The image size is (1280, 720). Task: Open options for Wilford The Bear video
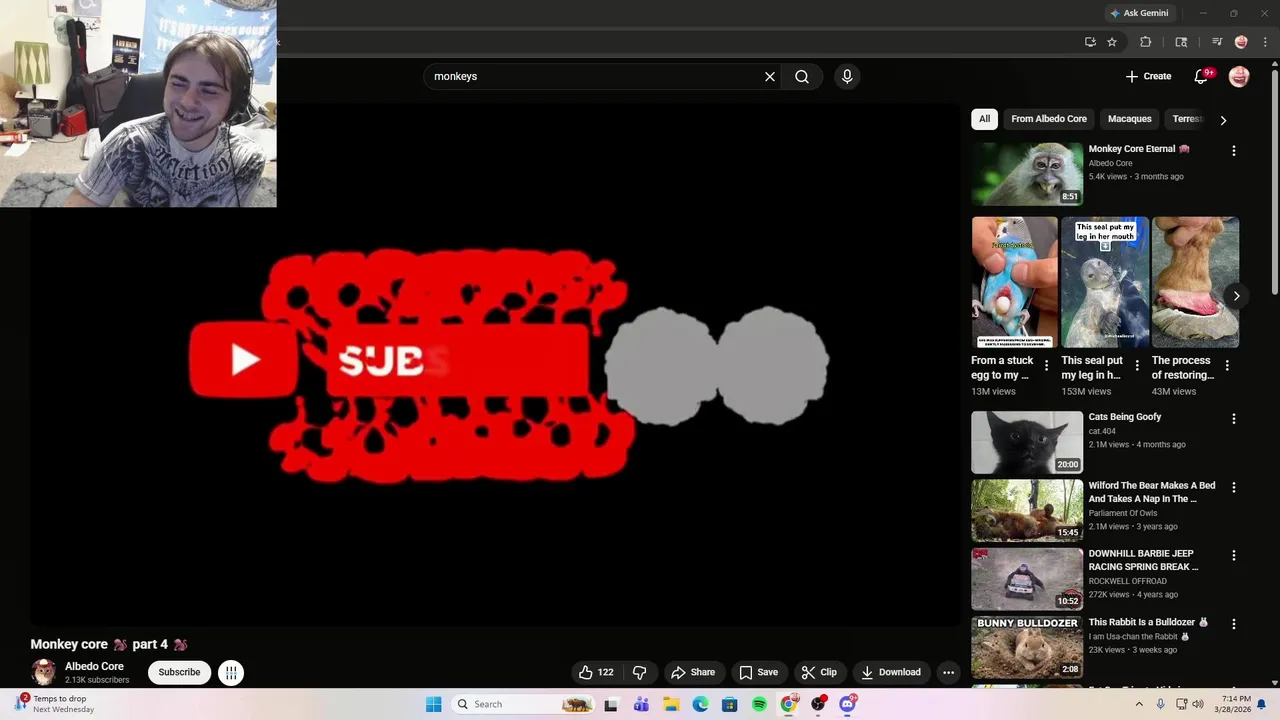pos(1233,488)
